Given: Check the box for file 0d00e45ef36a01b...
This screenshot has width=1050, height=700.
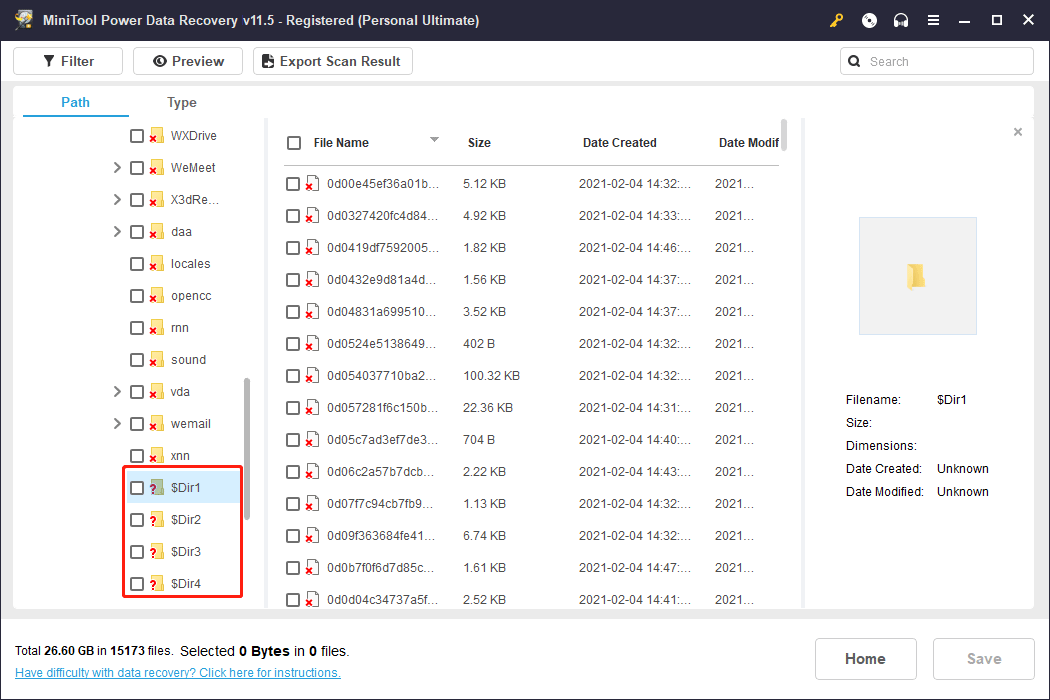Looking at the screenshot, I should [x=293, y=184].
